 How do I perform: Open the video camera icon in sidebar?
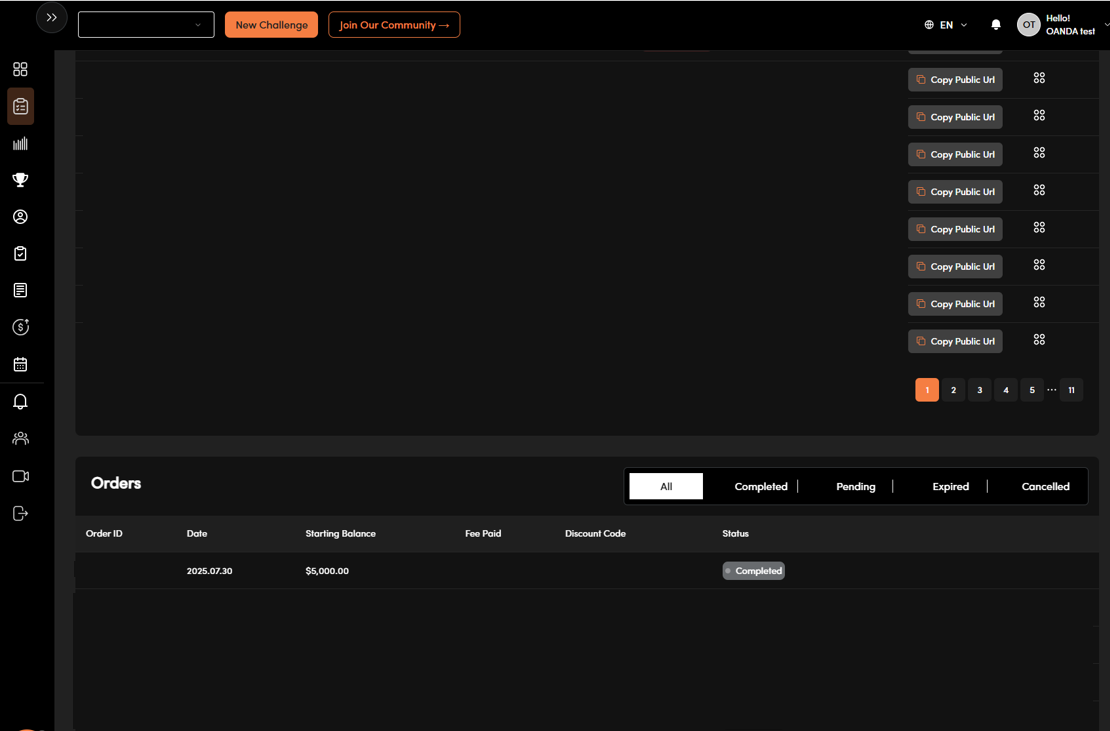[20, 477]
